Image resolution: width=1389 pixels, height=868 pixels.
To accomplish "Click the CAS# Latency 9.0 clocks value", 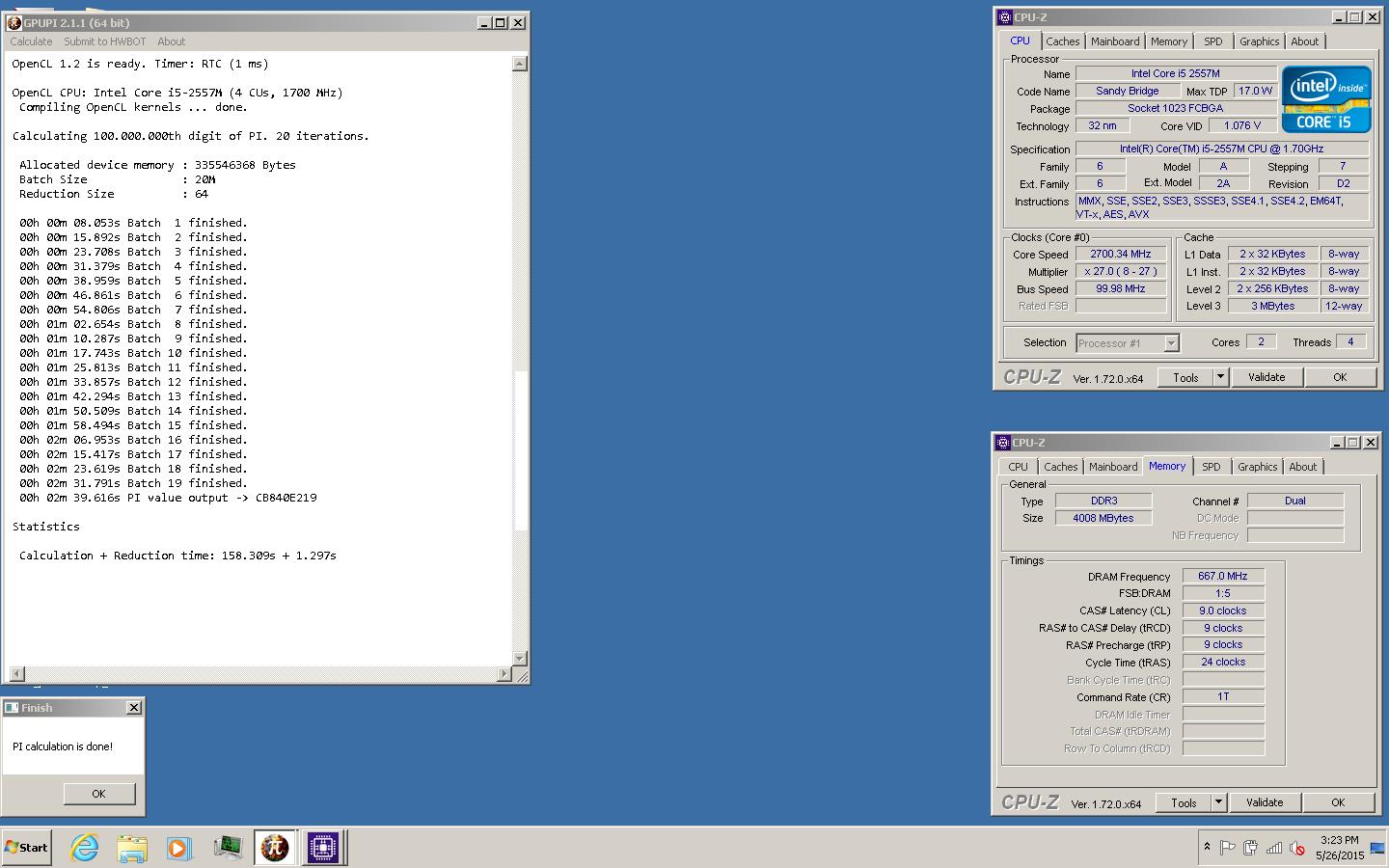I will 1223,610.
